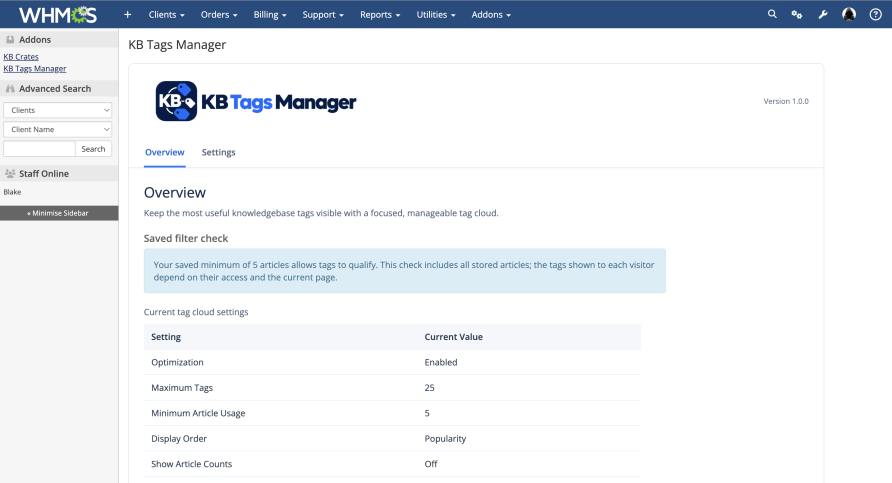
Task: Open the Utilities menu
Action: [x=436, y=15]
